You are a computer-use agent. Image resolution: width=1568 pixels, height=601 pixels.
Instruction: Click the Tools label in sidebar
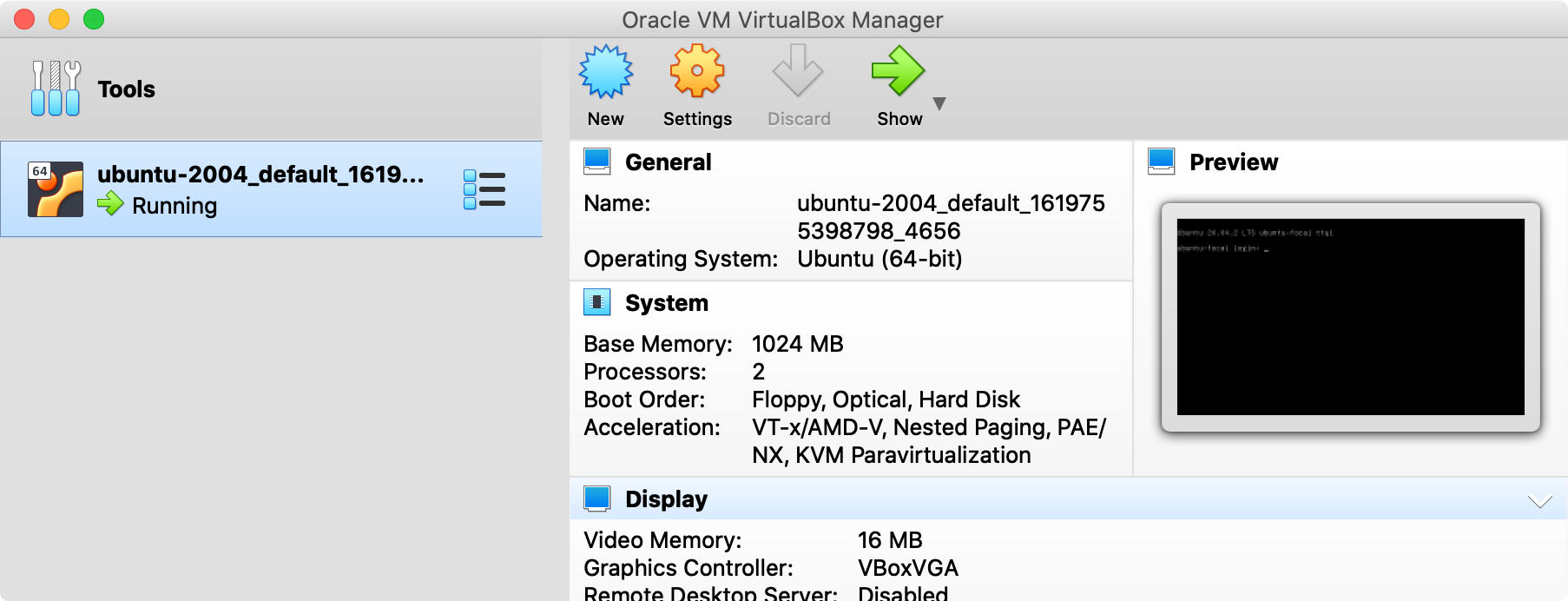coord(126,89)
